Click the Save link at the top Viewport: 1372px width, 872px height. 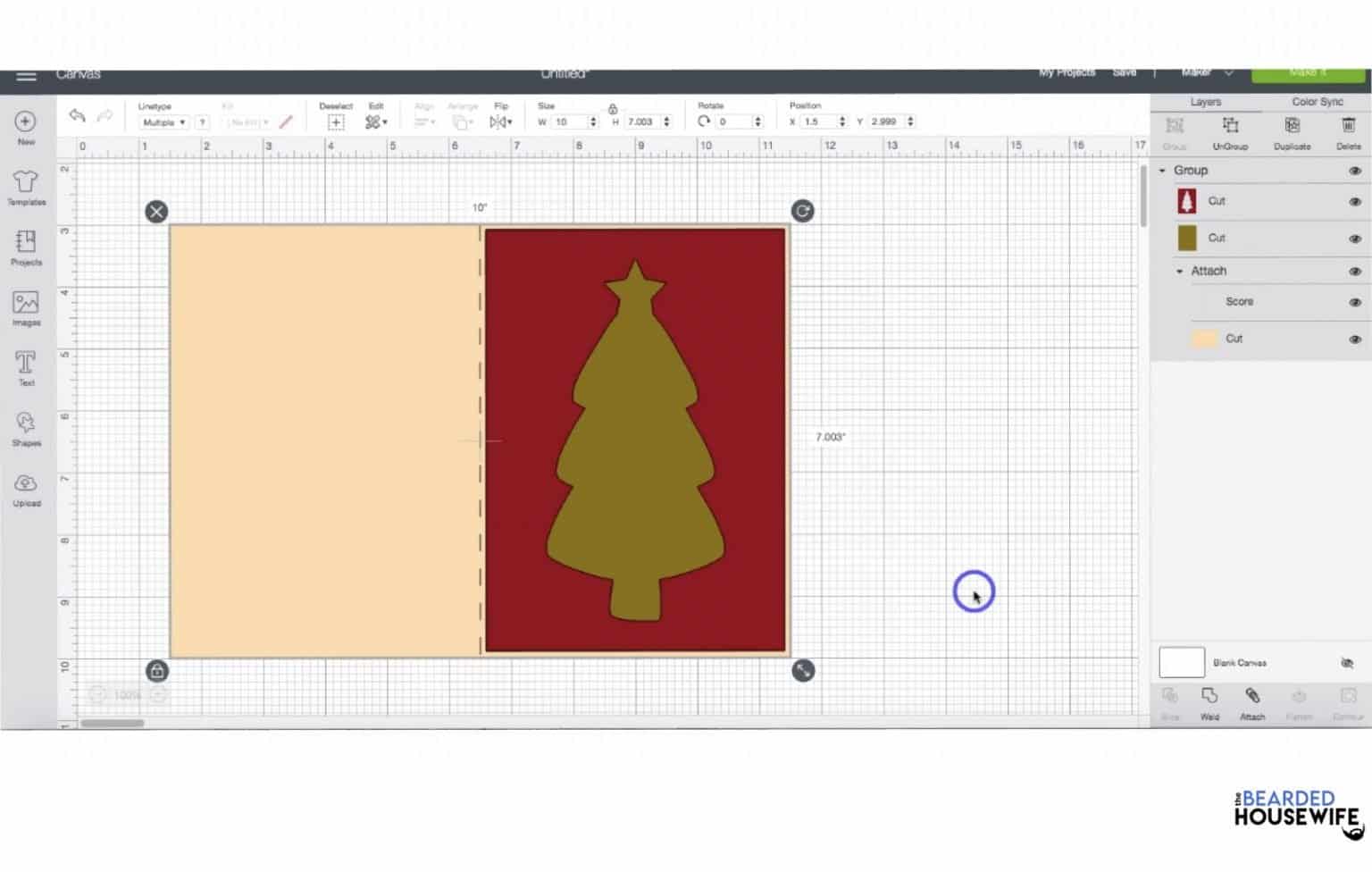pyautogui.click(x=1125, y=73)
